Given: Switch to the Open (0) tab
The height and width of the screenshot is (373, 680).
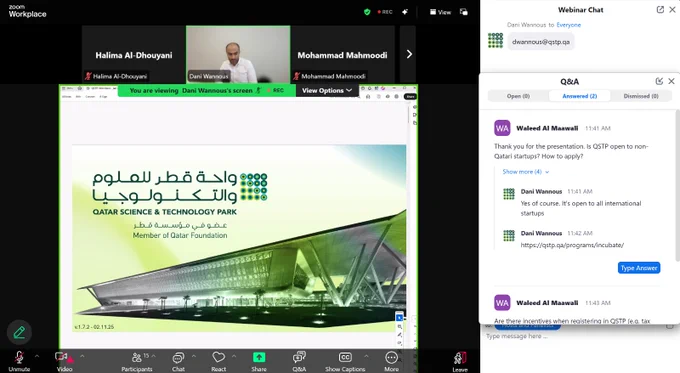Looking at the screenshot, I should [x=518, y=96].
